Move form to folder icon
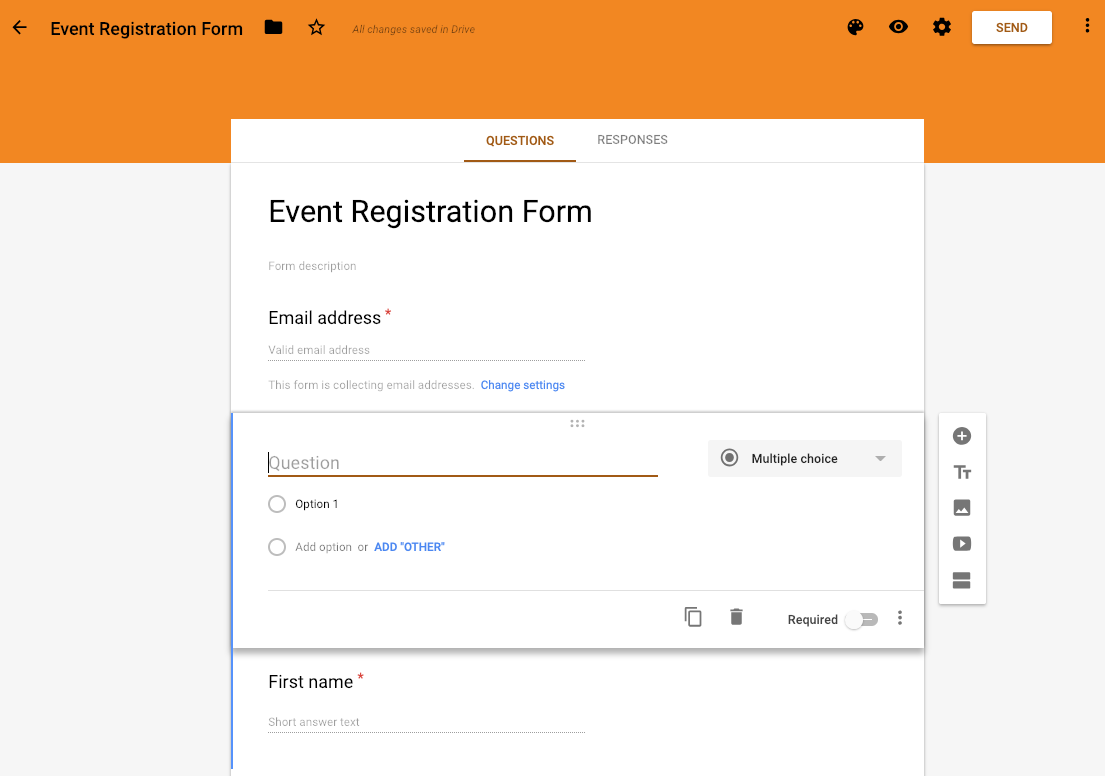 (x=273, y=27)
